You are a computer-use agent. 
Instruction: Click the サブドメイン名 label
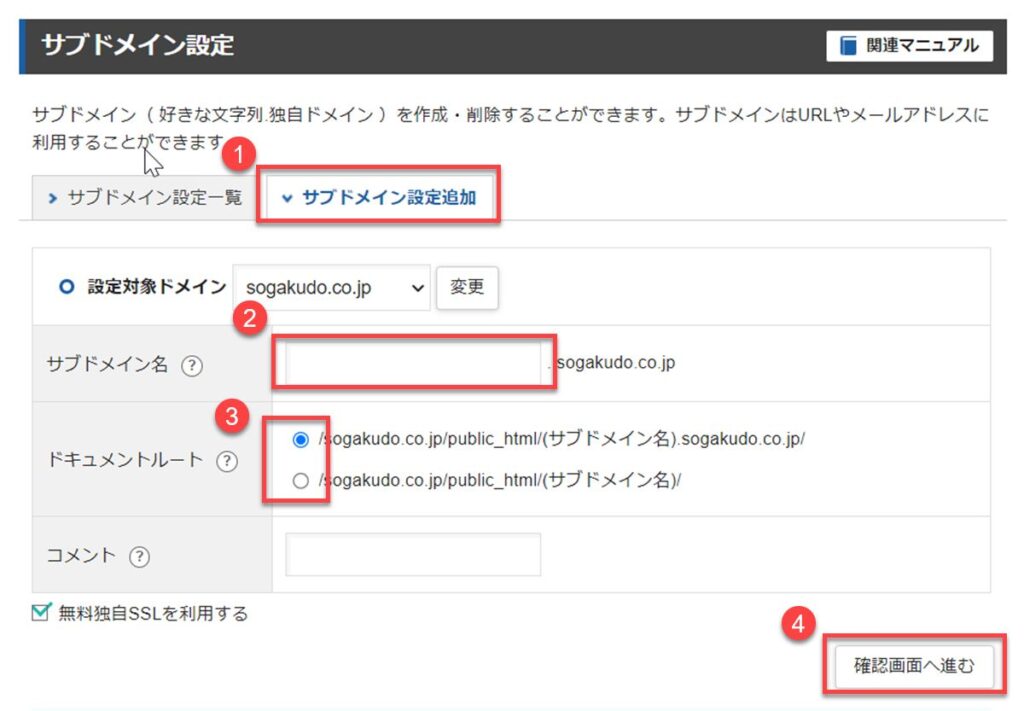tap(107, 364)
